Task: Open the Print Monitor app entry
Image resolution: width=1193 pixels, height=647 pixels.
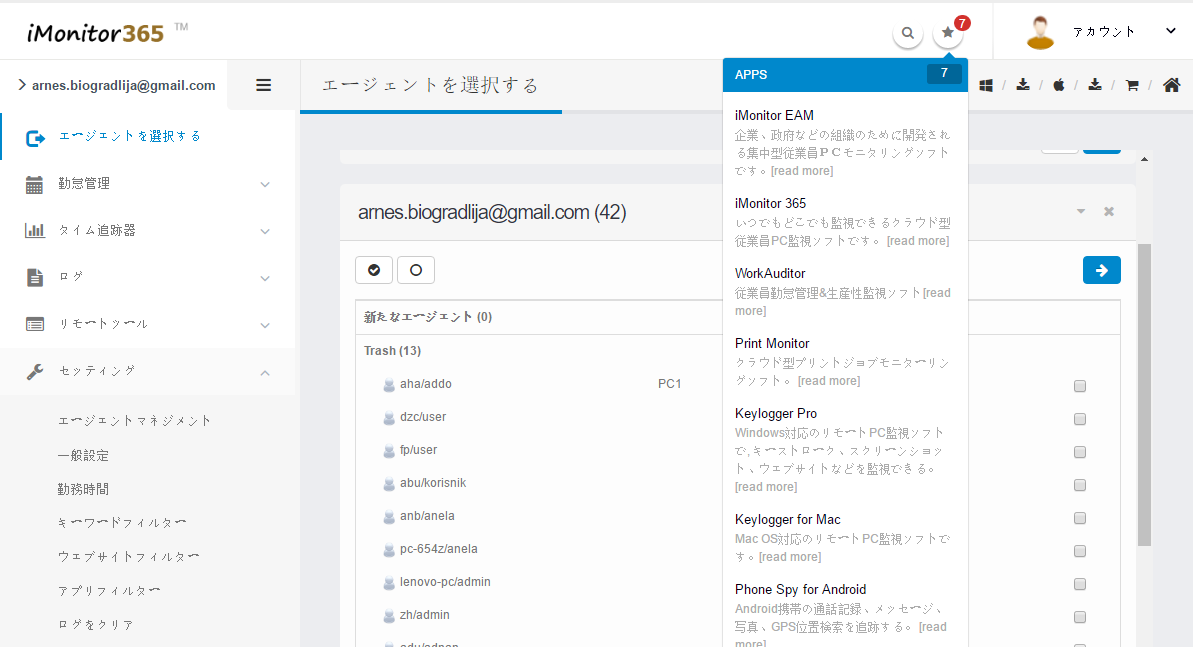Action: 845,362
